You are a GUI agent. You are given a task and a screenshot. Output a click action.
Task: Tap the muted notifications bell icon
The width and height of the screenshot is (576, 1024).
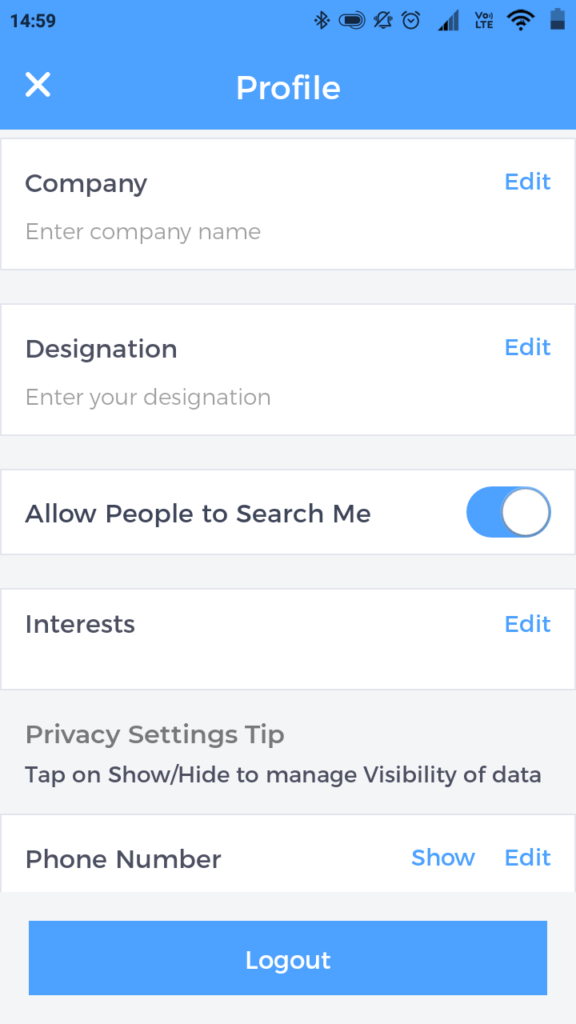(381, 19)
